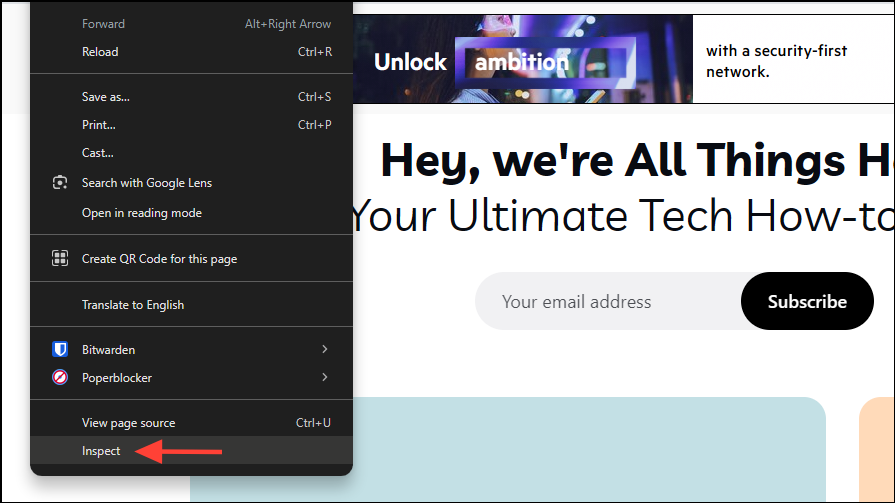Expand the Poperblocker submenu arrow
Screen dimensions: 895x503
coord(324,378)
